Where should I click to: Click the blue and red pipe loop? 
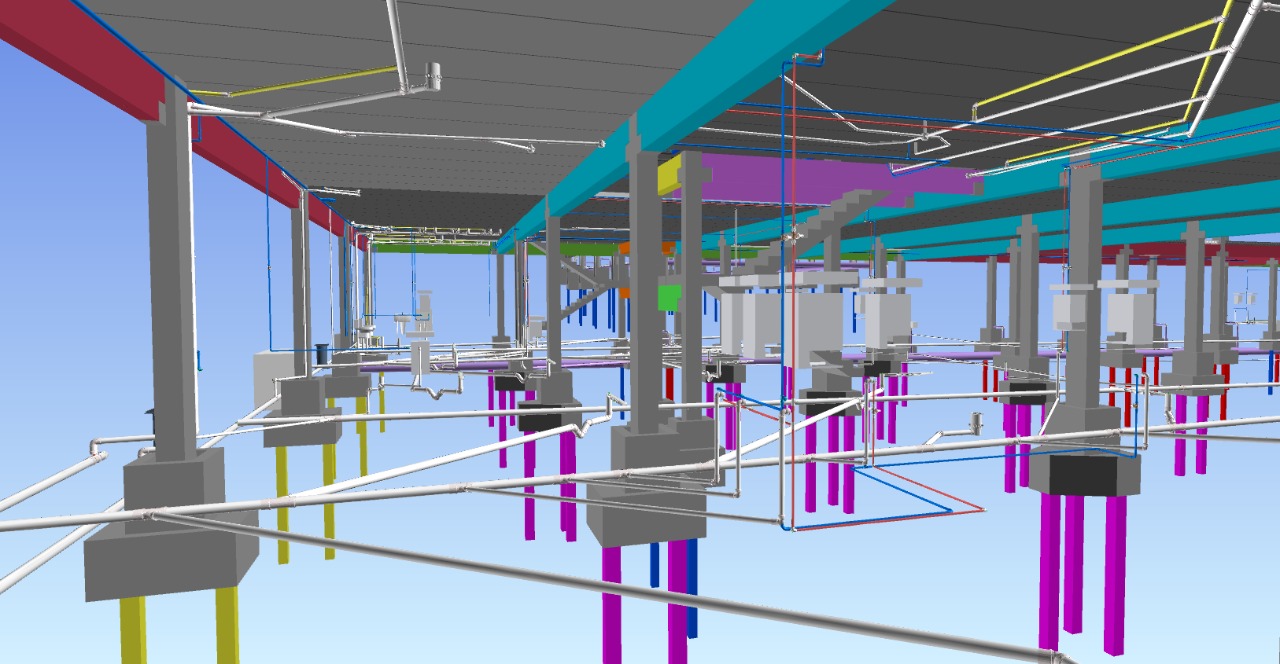(x=900, y=497)
